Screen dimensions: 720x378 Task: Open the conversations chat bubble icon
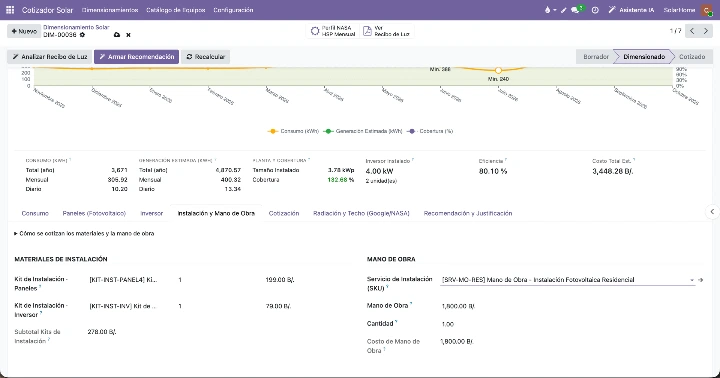(x=575, y=10)
